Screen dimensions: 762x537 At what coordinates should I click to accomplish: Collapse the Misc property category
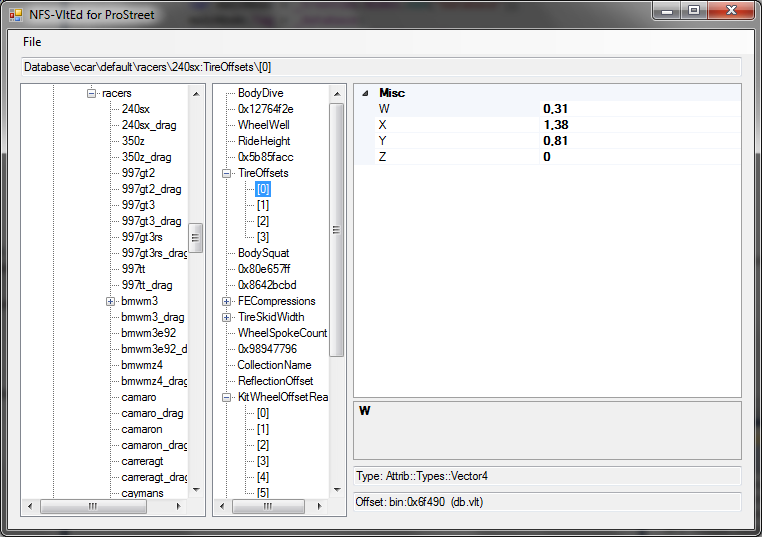[x=364, y=93]
